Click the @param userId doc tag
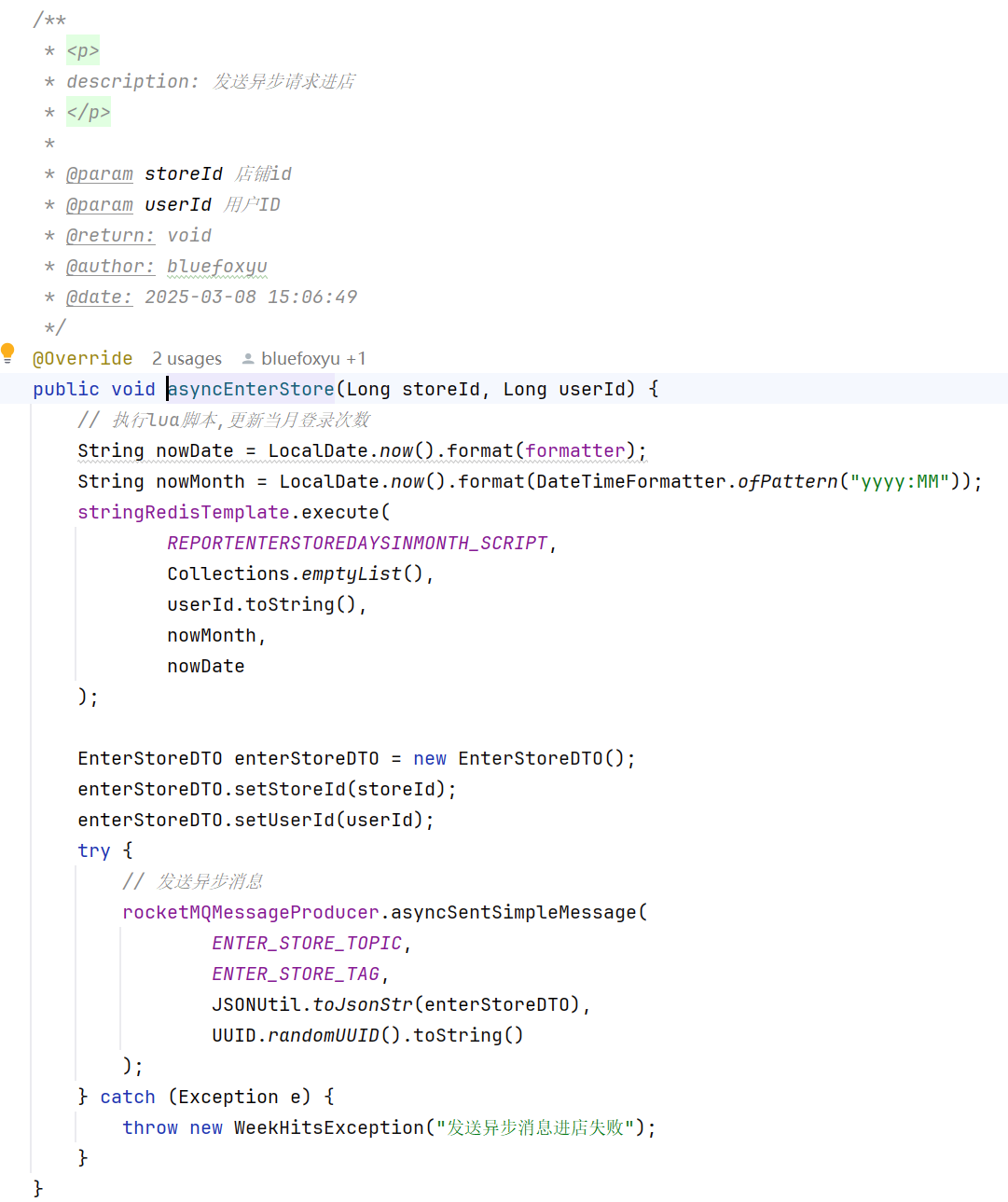This screenshot has height=1202, width=1008. coord(100,205)
